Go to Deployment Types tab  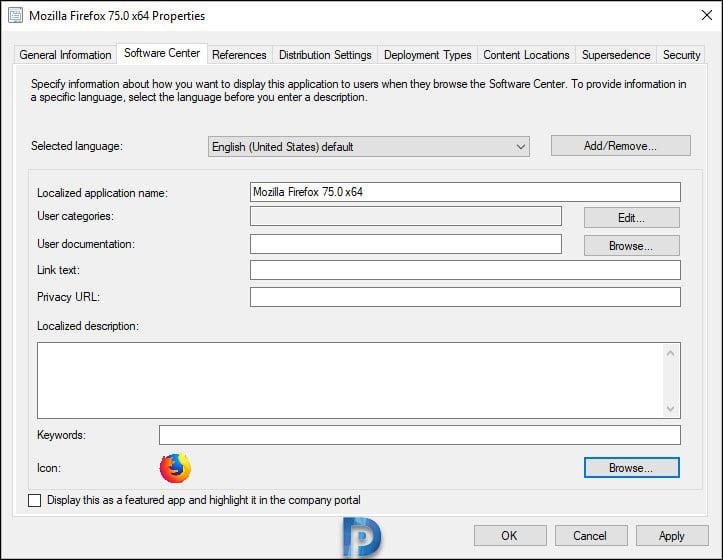tap(428, 55)
